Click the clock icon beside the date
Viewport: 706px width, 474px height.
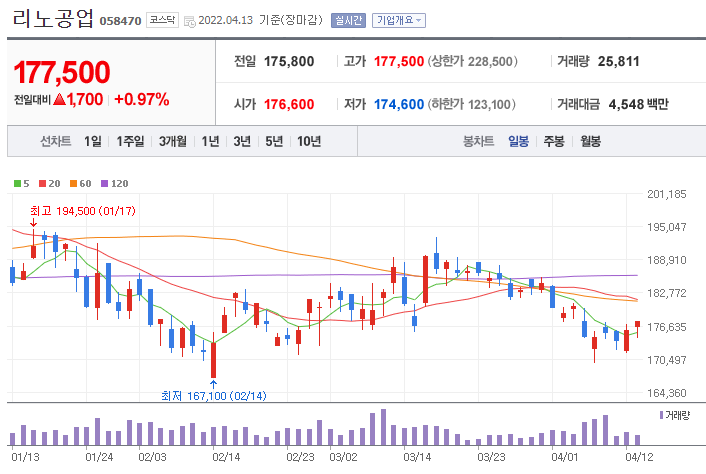point(190,21)
